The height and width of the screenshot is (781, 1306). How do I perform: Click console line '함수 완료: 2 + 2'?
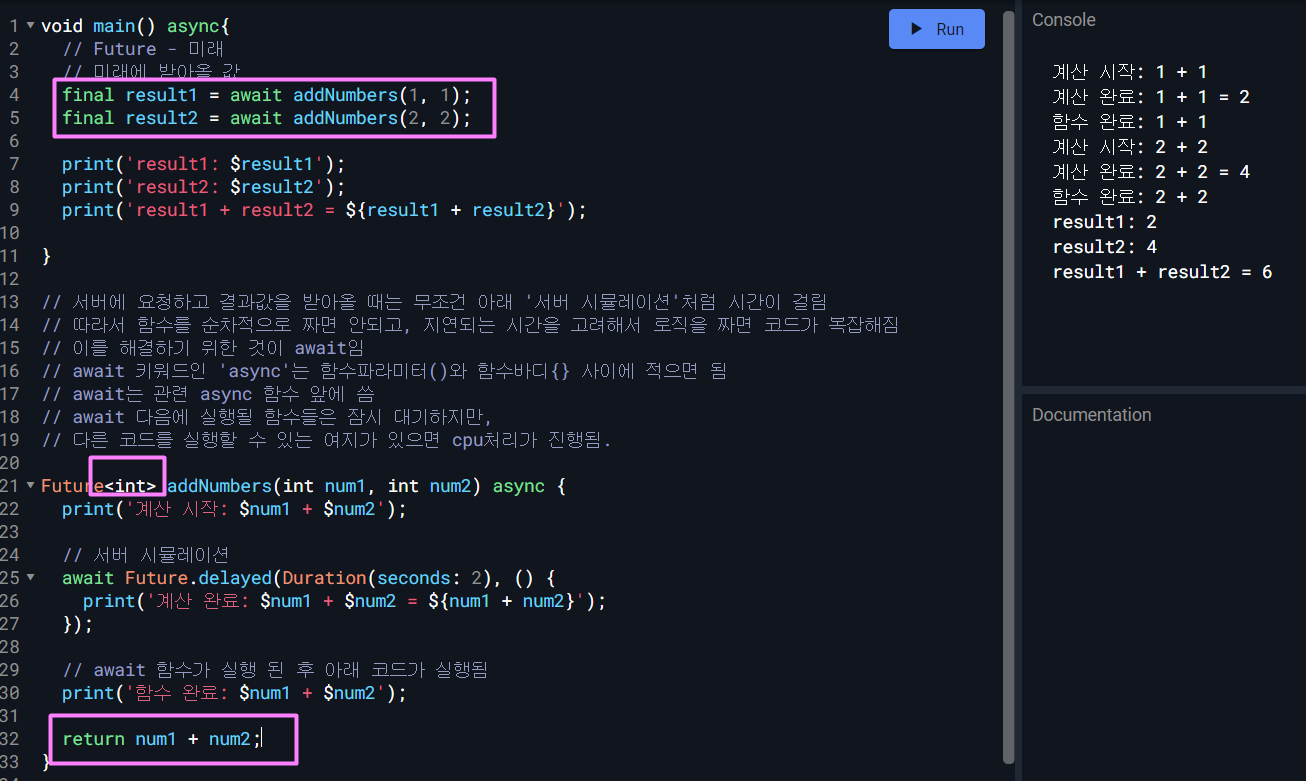tap(1130, 197)
